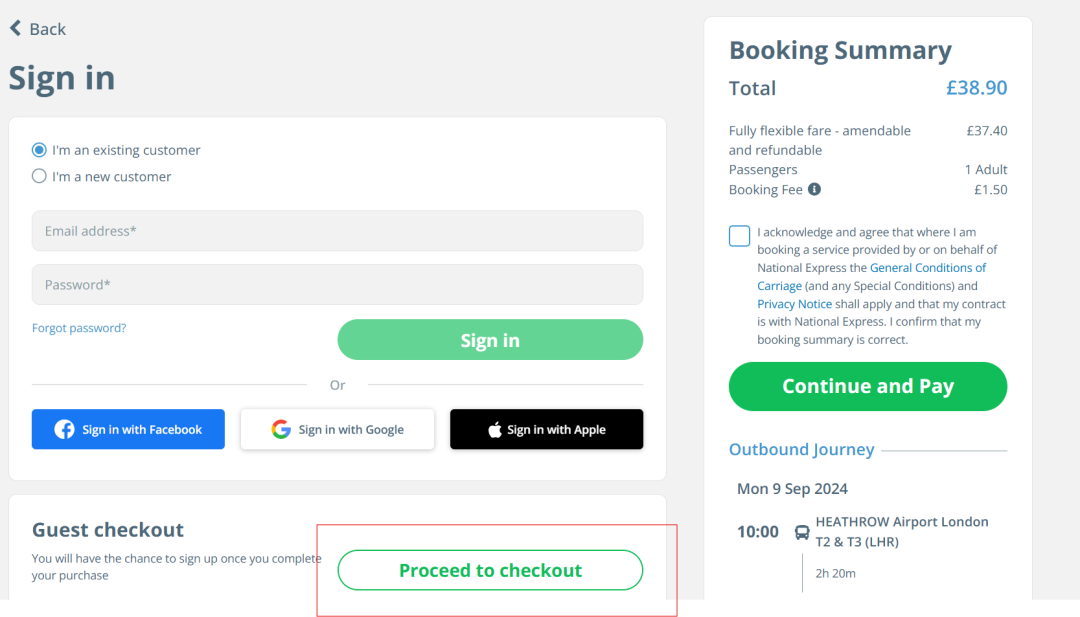1080x617 pixels.
Task: Open the Privacy Notice link
Action: 794,304
